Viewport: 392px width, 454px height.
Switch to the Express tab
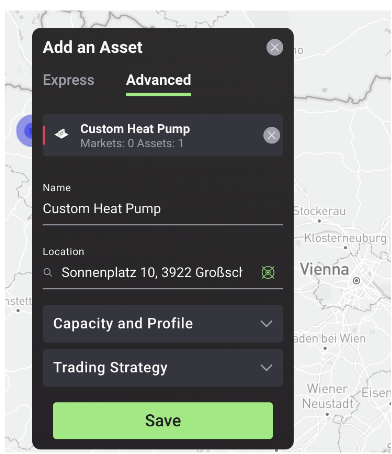(x=69, y=80)
